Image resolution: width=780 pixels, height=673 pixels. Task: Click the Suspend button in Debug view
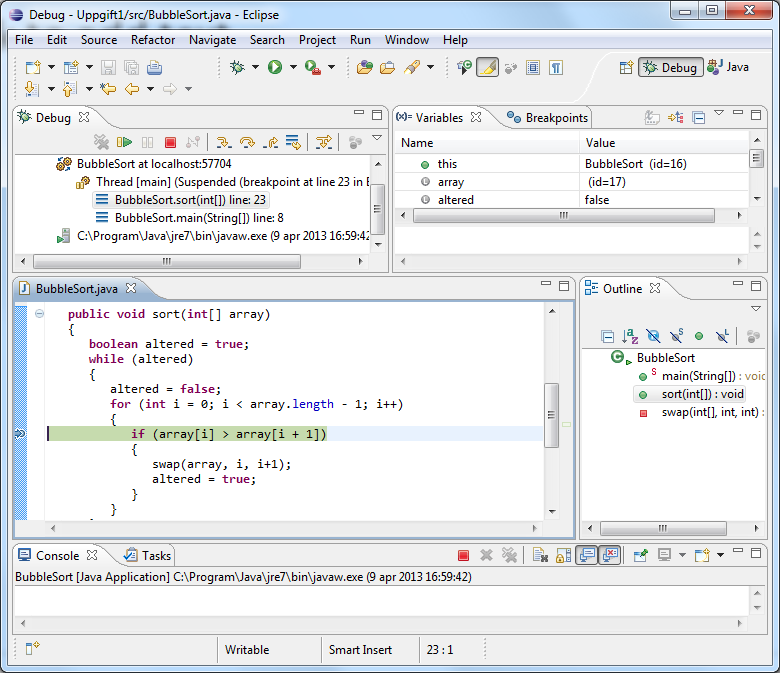point(147,143)
